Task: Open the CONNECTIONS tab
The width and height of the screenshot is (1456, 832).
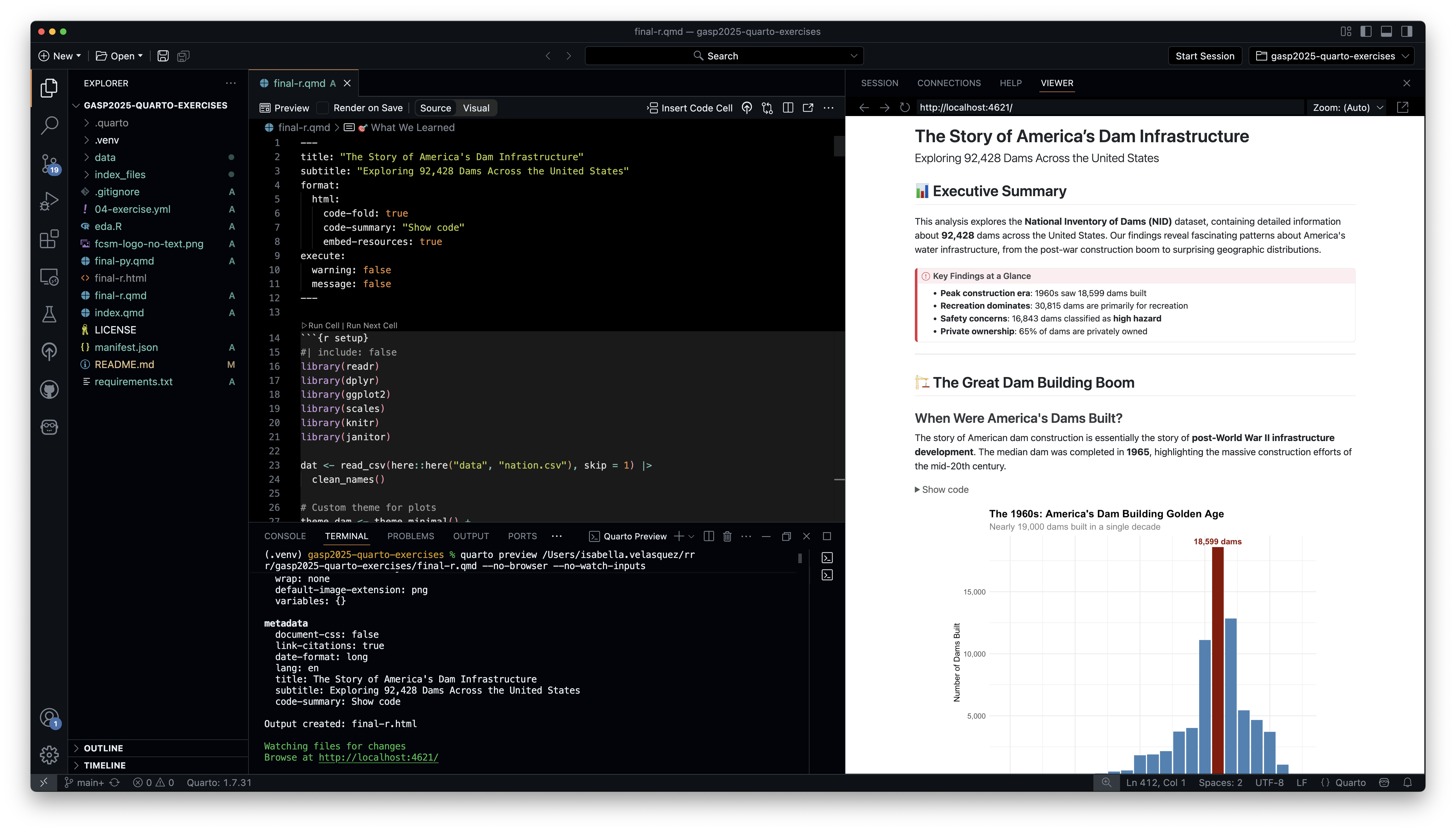Action: [949, 83]
